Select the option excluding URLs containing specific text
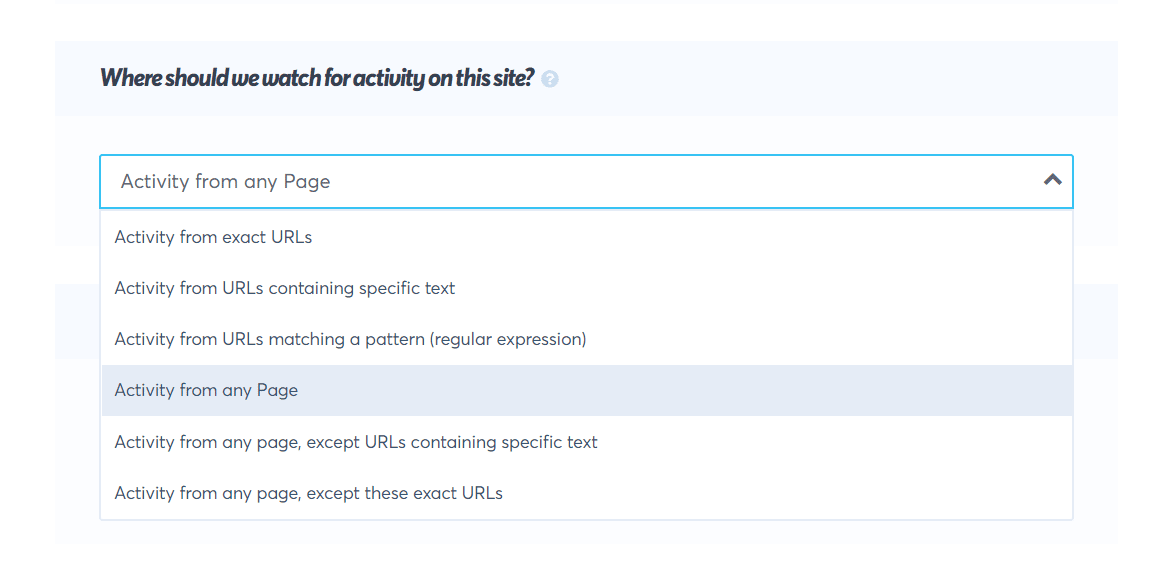Viewport: 1166px width, 562px height. point(356,442)
